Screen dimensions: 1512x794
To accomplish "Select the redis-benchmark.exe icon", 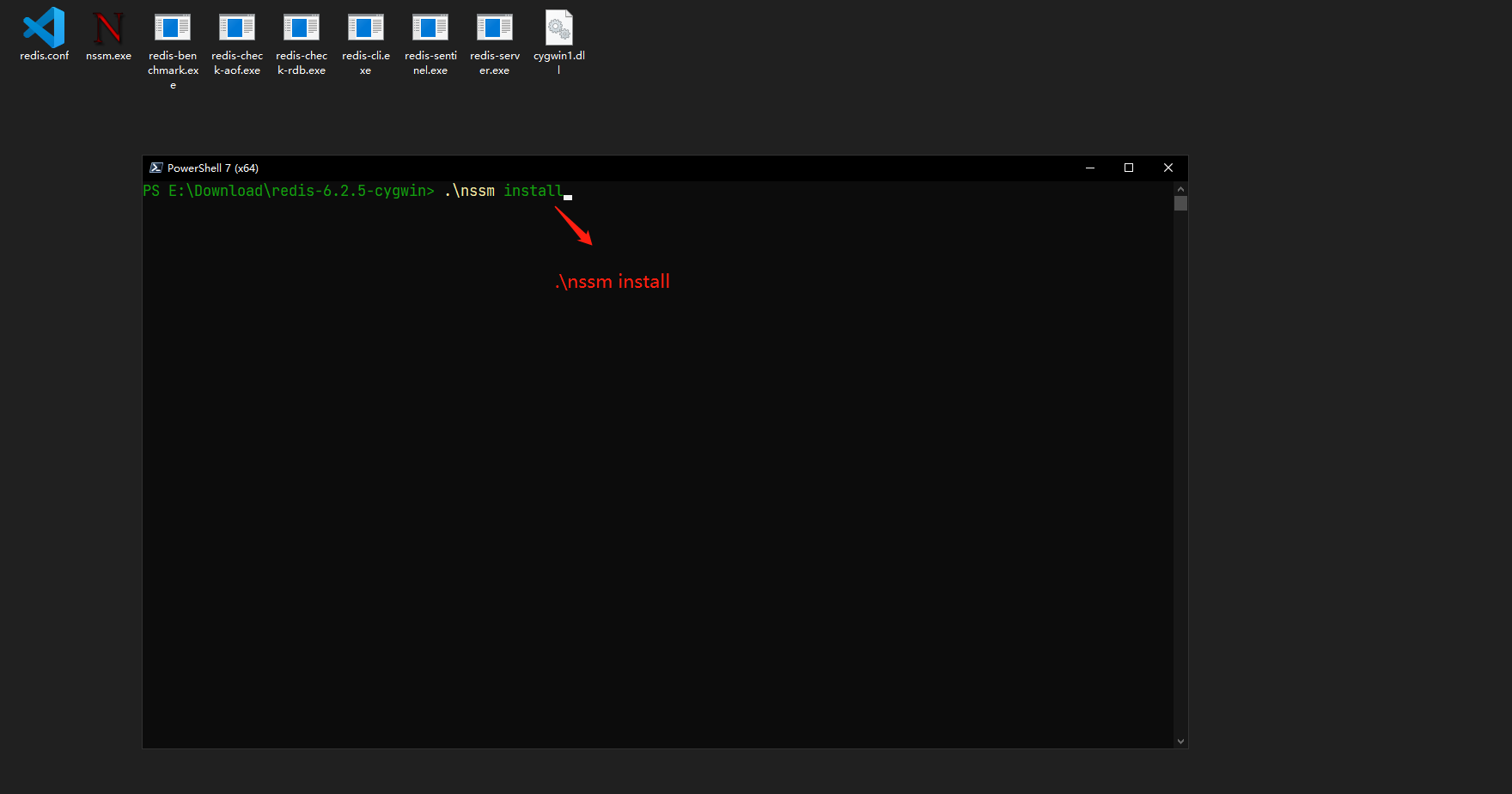I will pos(173,27).
